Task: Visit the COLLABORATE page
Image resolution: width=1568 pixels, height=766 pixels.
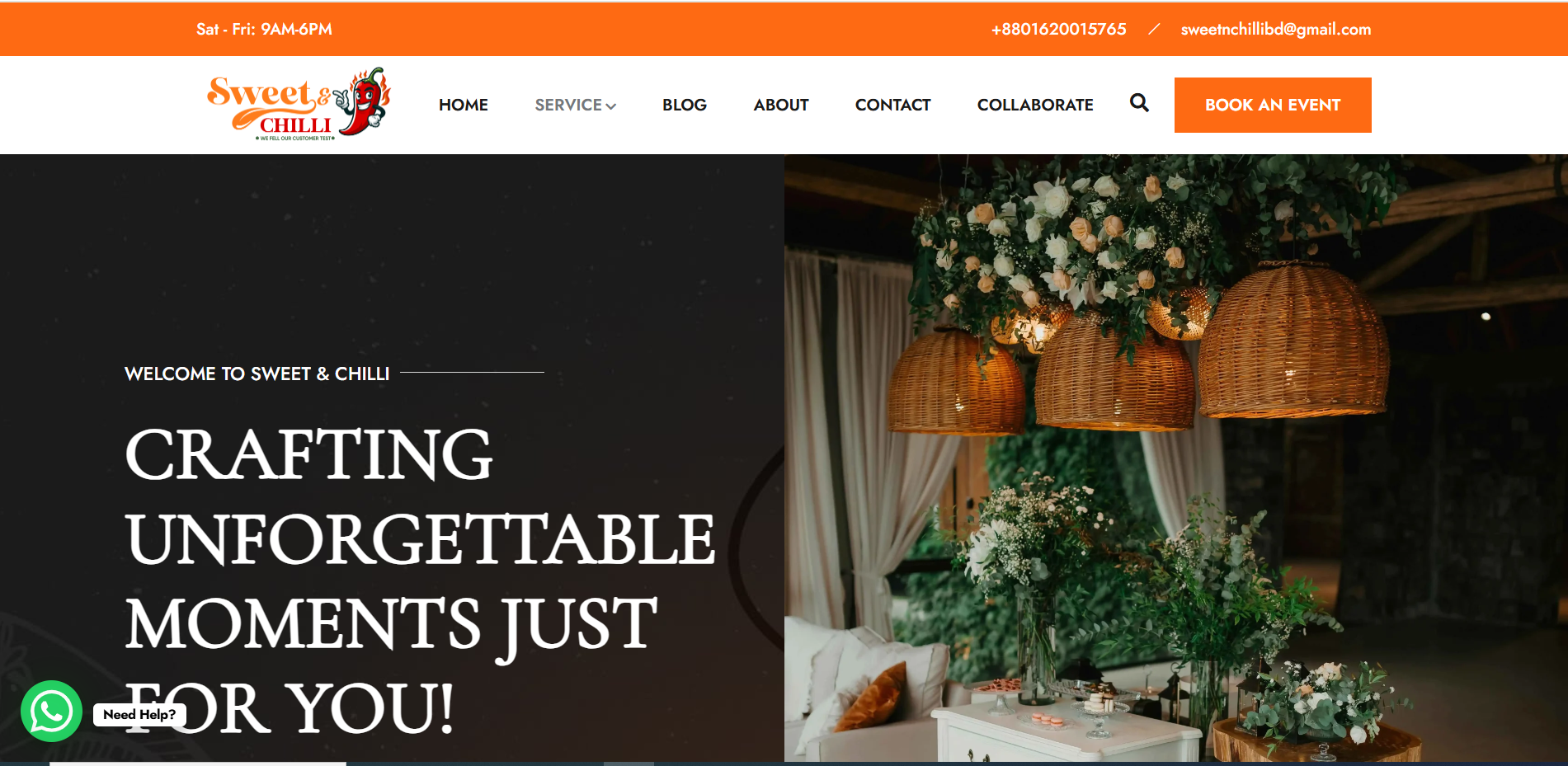Action: [1035, 105]
